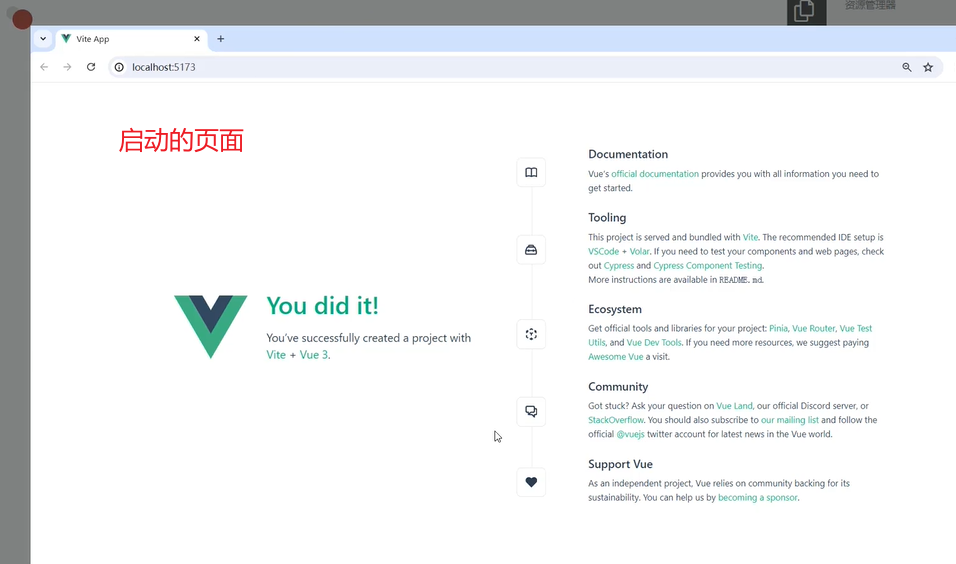Open site information icon beside URL
The width and height of the screenshot is (956, 564).
[x=120, y=67]
